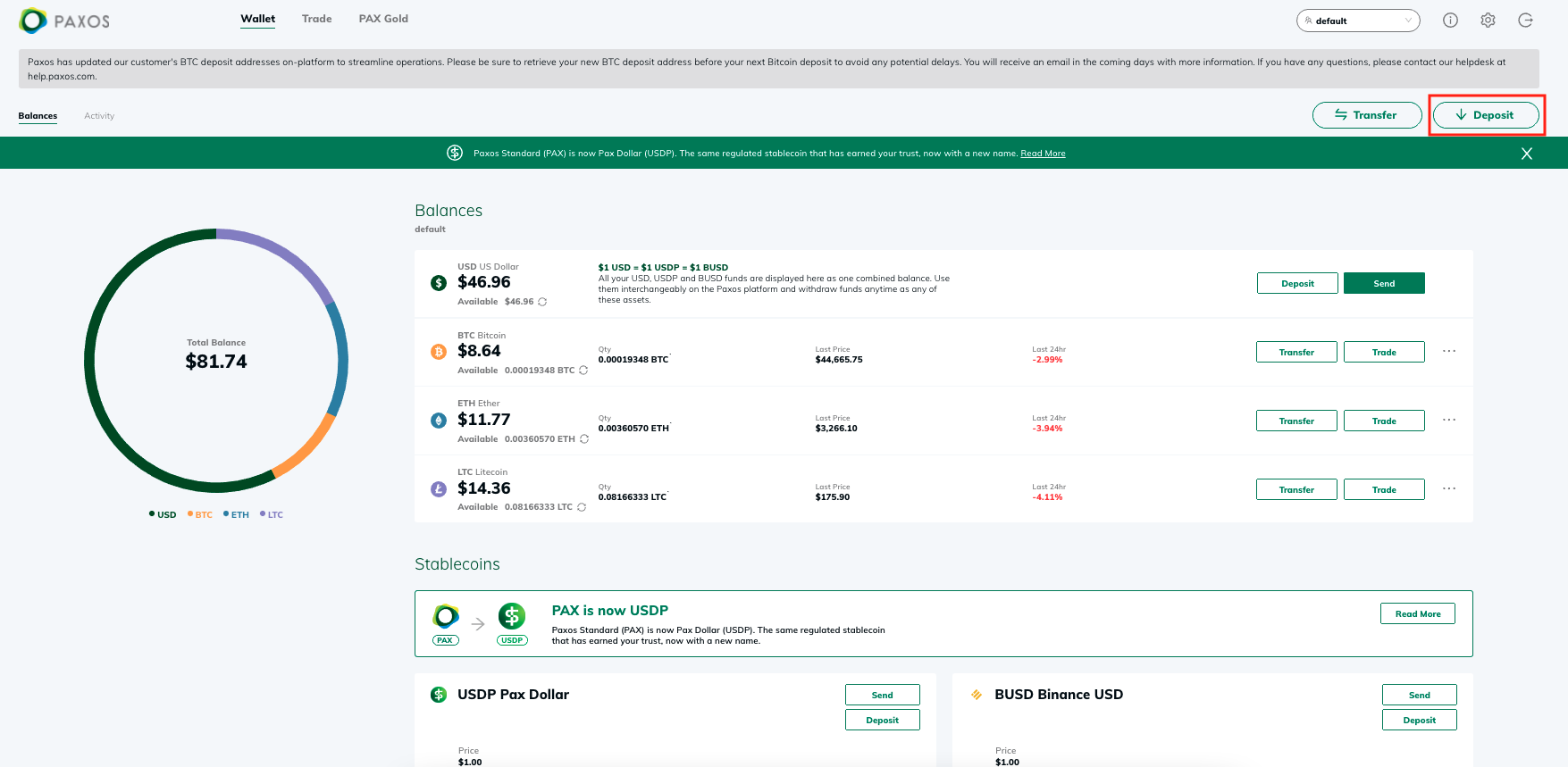The height and width of the screenshot is (767, 1568).
Task: Click the Litecoin last price $175.90
Action: click(x=833, y=497)
